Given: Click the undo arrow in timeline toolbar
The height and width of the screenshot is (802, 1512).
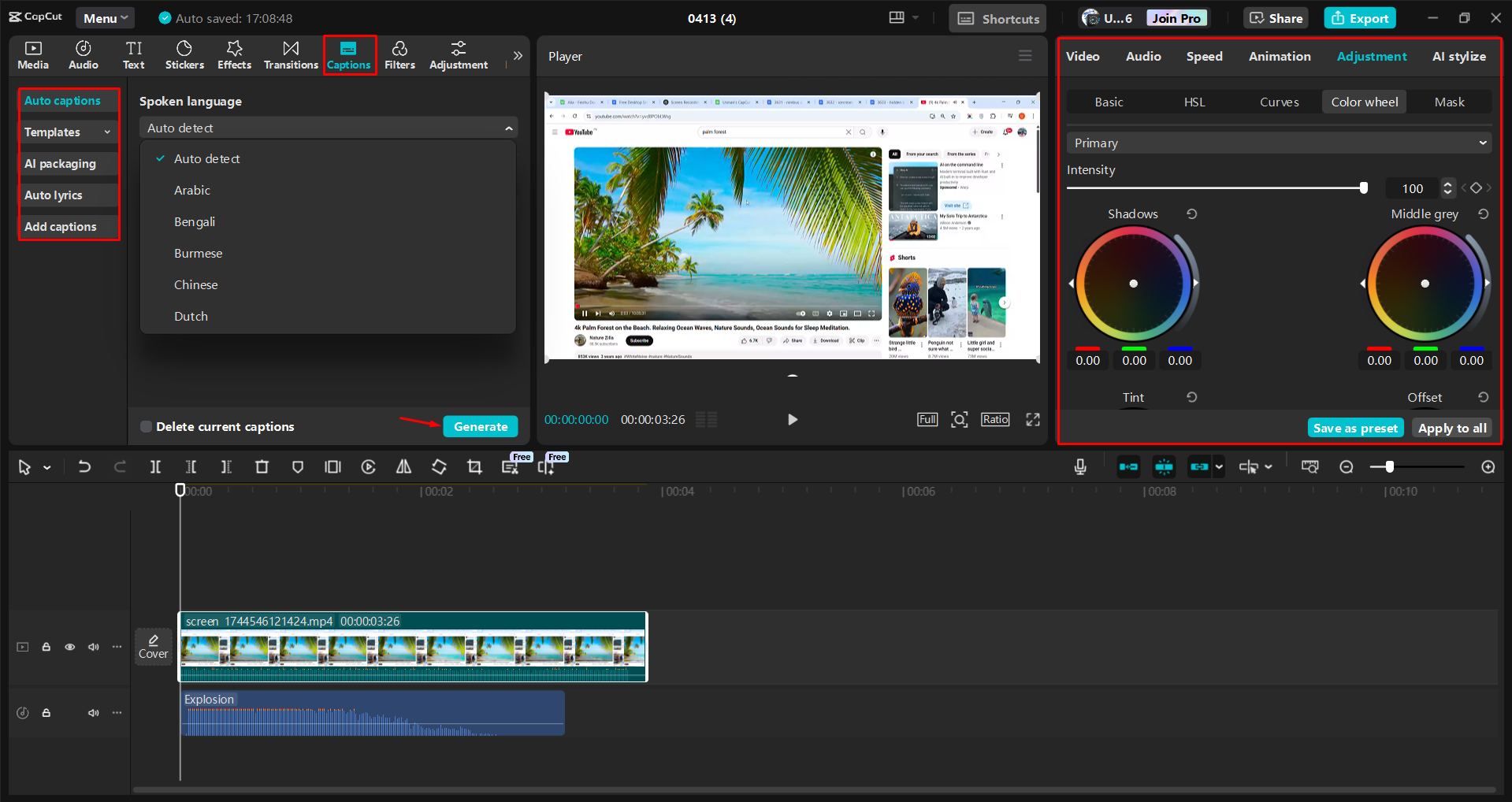Looking at the screenshot, I should [x=84, y=467].
